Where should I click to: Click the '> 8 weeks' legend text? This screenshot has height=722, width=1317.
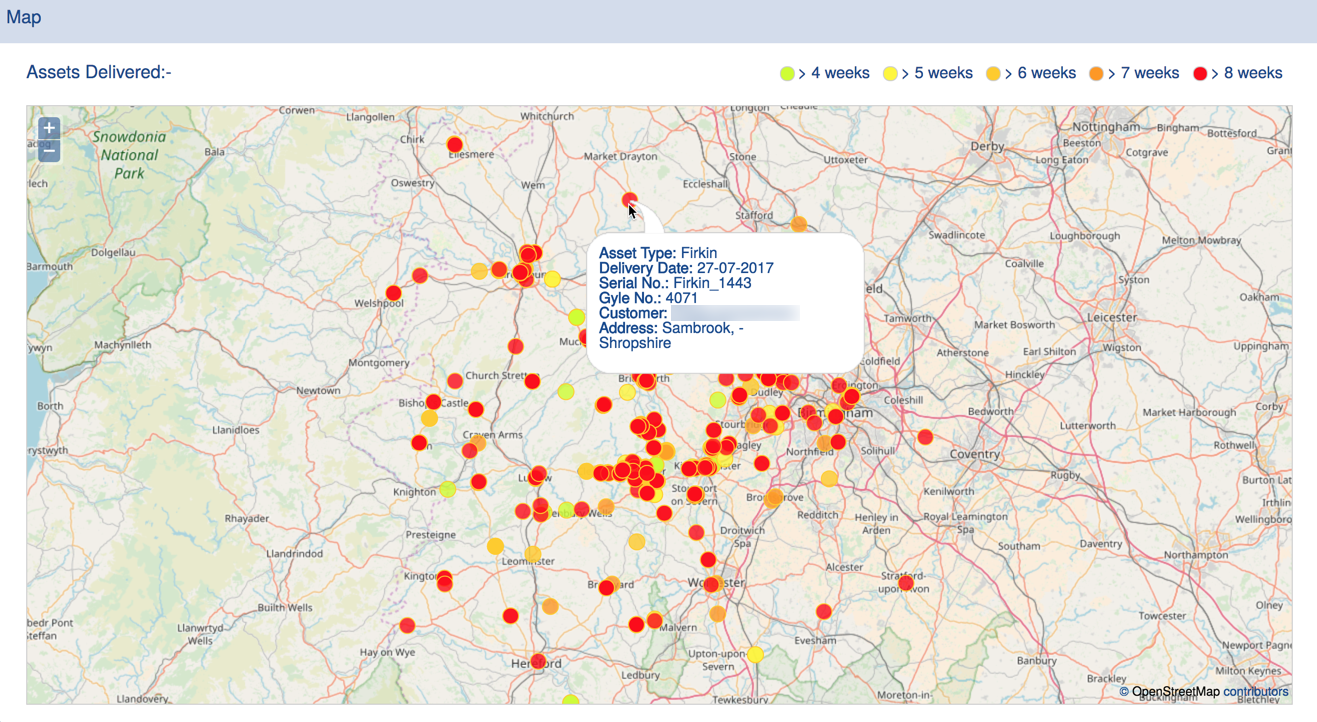coord(1247,73)
